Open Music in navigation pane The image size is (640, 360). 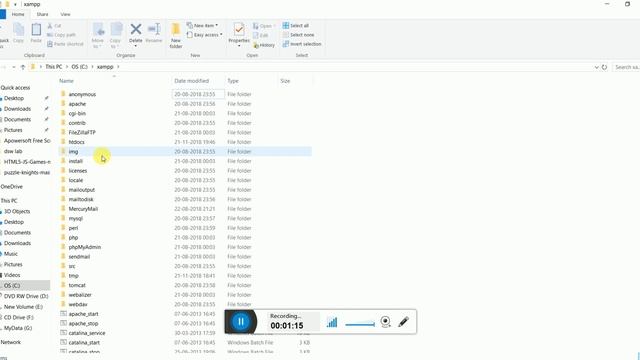pos(11,254)
